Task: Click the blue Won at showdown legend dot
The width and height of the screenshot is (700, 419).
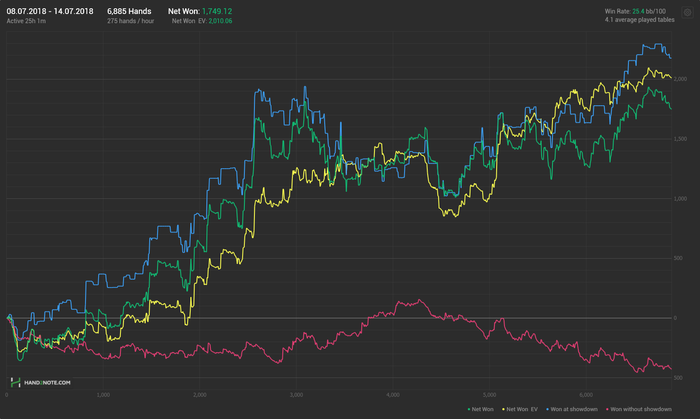Action: coord(547,409)
